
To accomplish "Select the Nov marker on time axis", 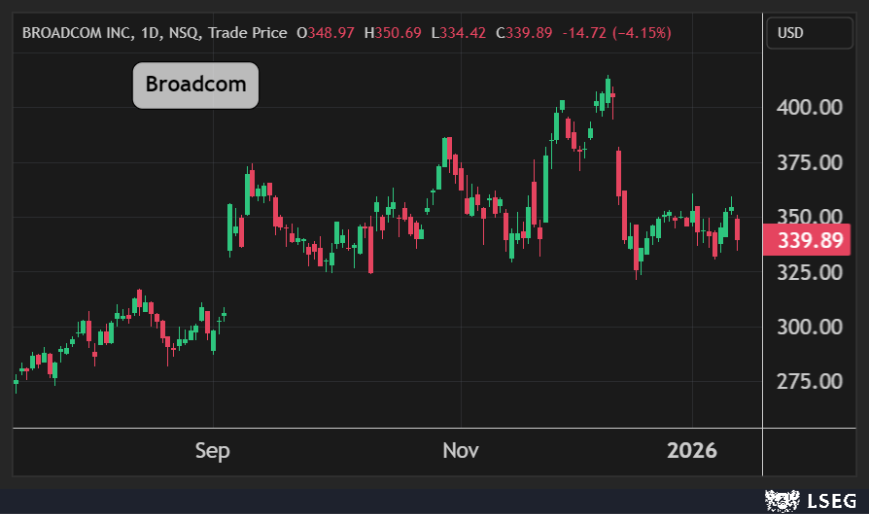I will (x=461, y=451).
